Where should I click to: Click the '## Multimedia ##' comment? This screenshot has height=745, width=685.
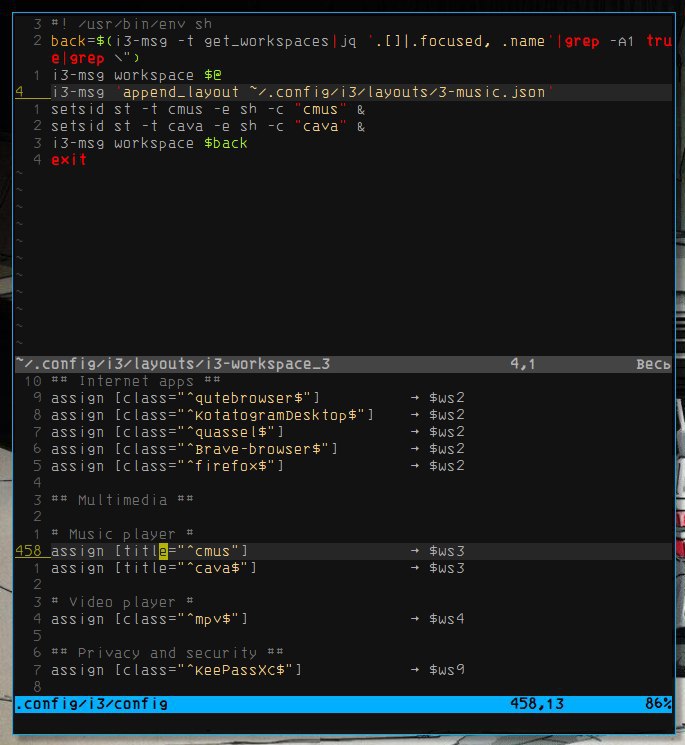pos(123,500)
